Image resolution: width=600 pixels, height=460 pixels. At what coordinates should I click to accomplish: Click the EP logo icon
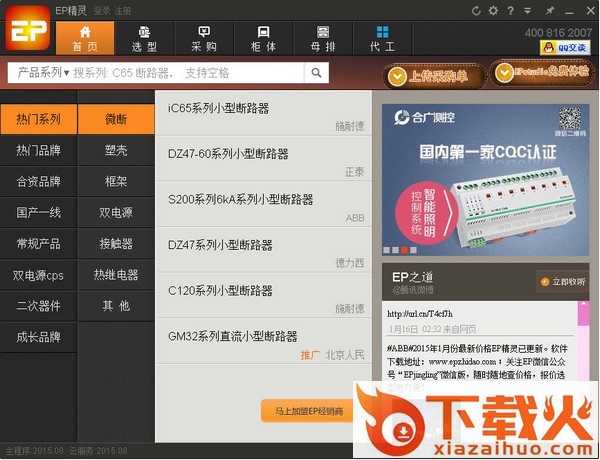[x=28, y=28]
